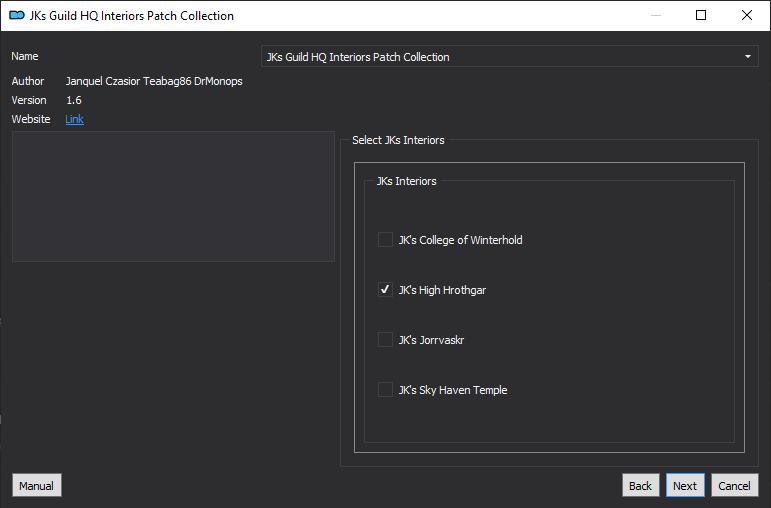Click the JK's Jorrvaskr label text
This screenshot has width=771, height=508.
click(x=431, y=340)
